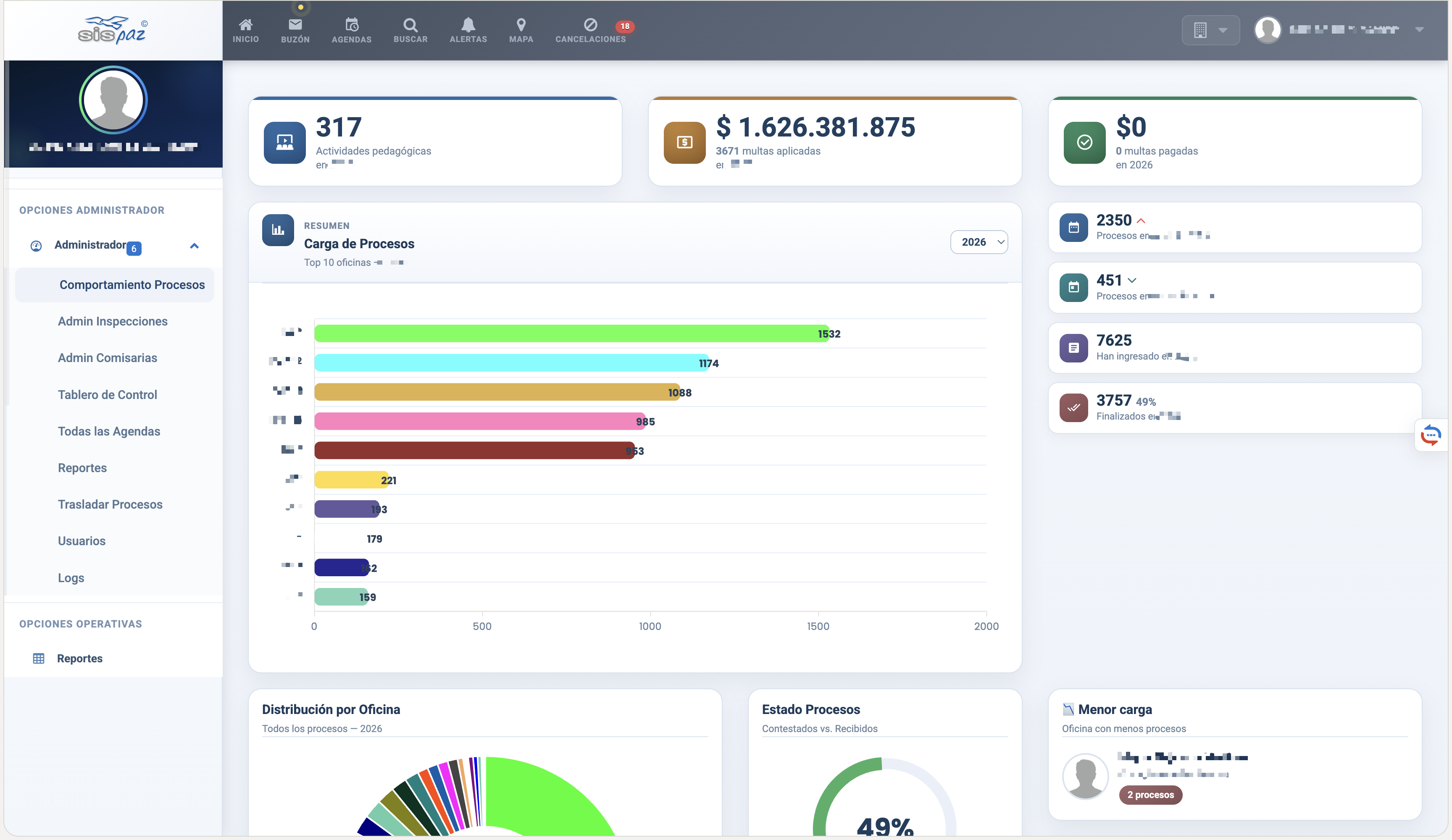The height and width of the screenshot is (840, 1452).
Task: Click the large sidebar profile picture
Action: coord(113,100)
